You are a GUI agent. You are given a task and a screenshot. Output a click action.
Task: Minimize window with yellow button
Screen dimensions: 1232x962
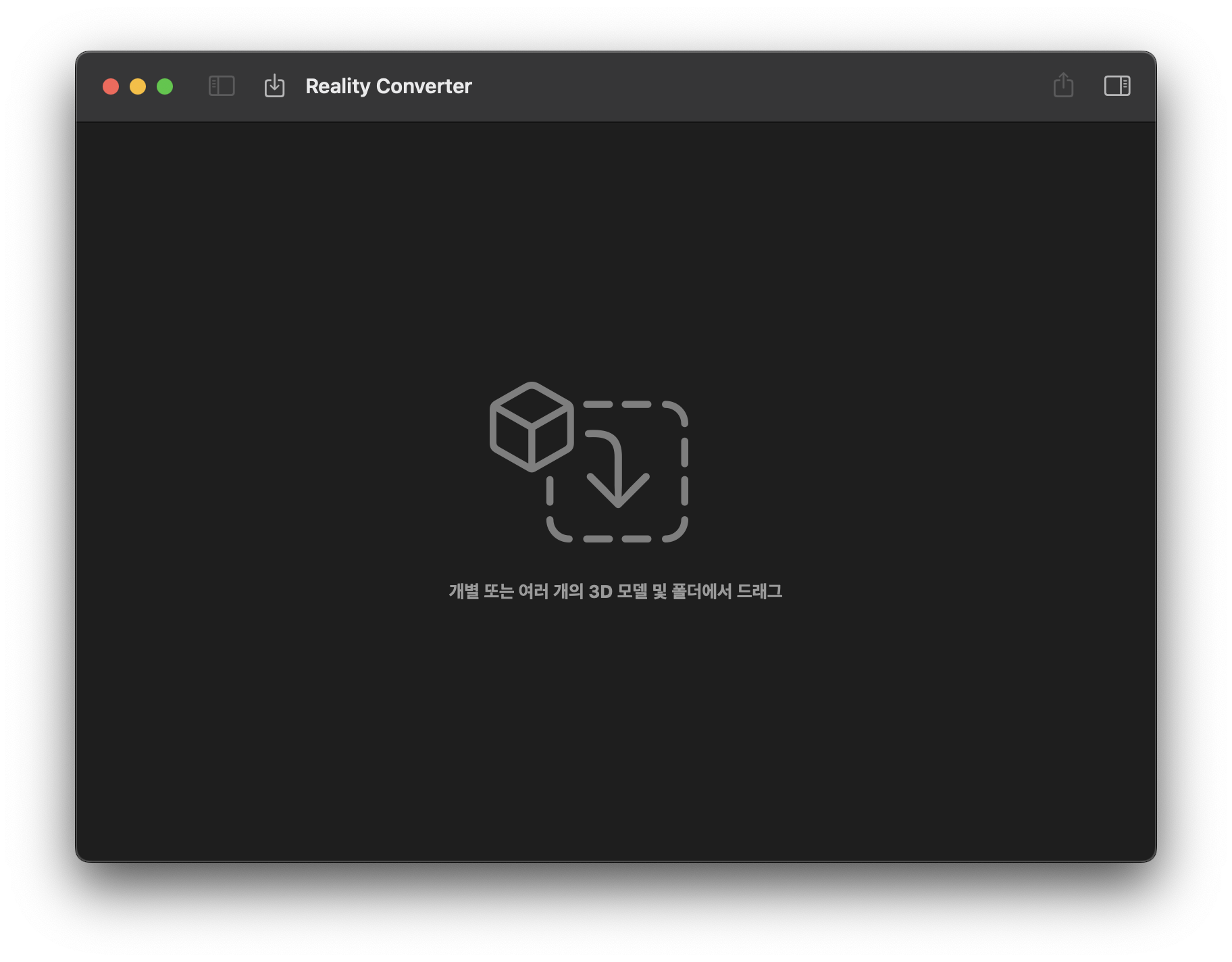pos(138,86)
